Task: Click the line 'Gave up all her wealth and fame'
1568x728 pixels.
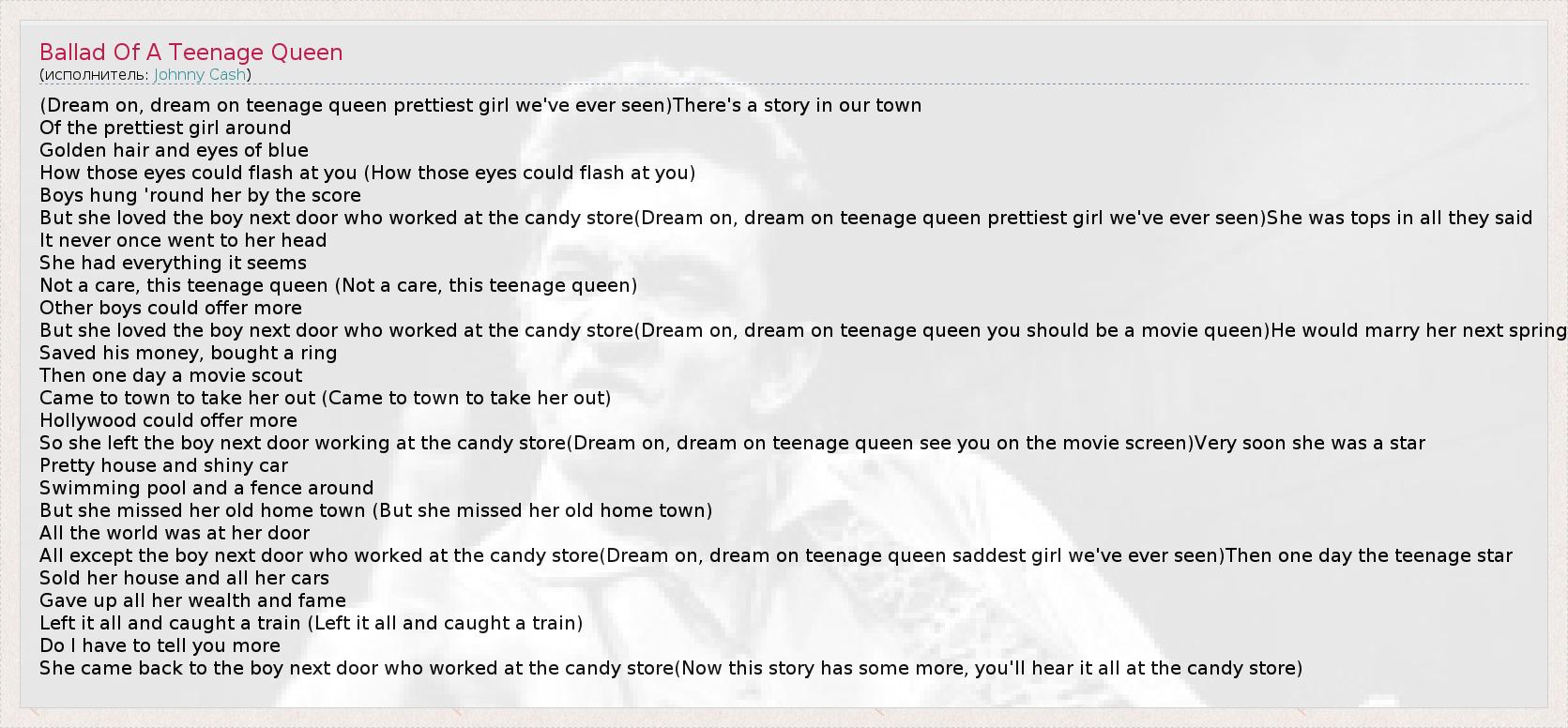Action: point(192,600)
